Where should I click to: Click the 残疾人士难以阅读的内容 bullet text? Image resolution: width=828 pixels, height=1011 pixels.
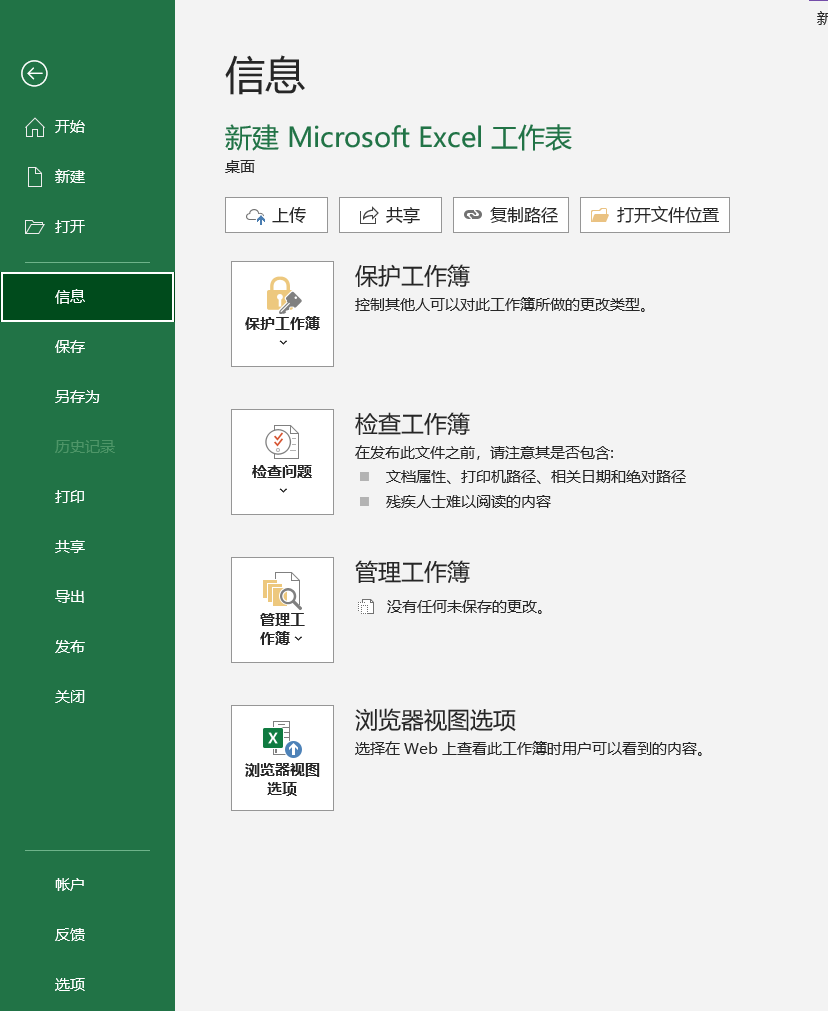pos(468,502)
